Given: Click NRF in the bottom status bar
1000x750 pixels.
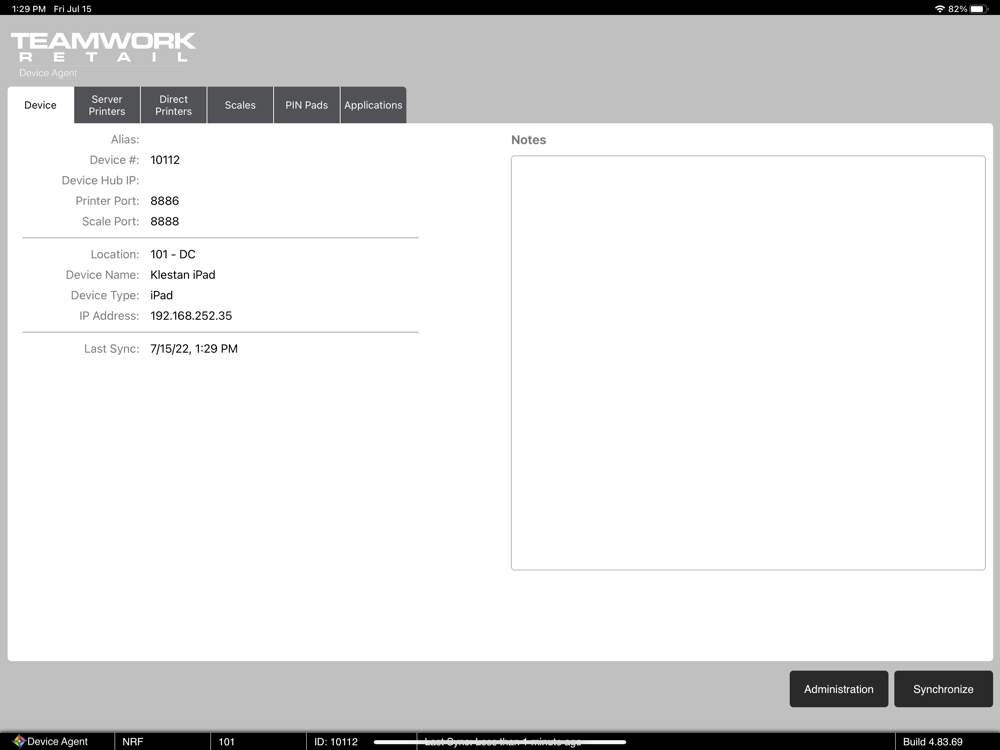Looking at the screenshot, I should coord(133,742).
